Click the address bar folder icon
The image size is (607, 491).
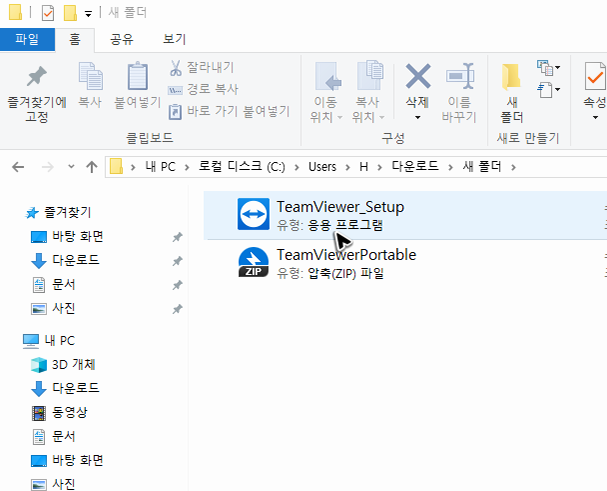tap(116, 167)
